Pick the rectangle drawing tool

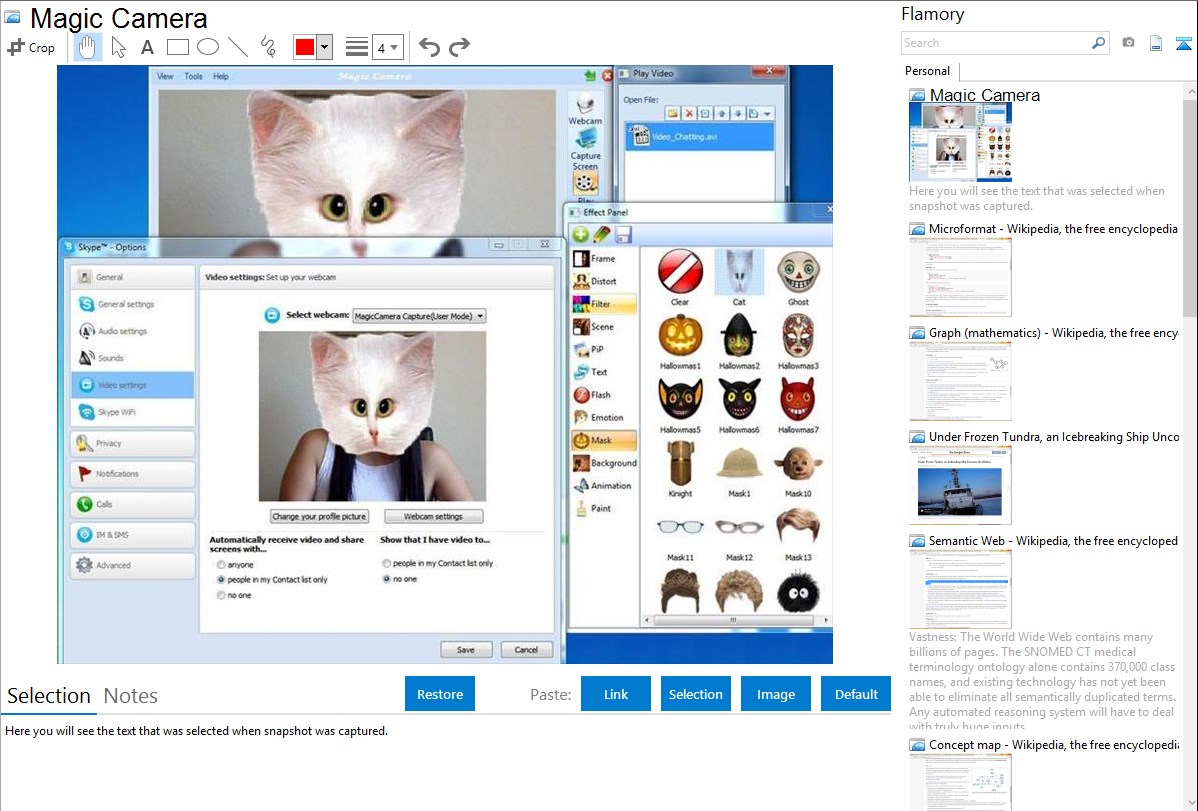click(177, 47)
